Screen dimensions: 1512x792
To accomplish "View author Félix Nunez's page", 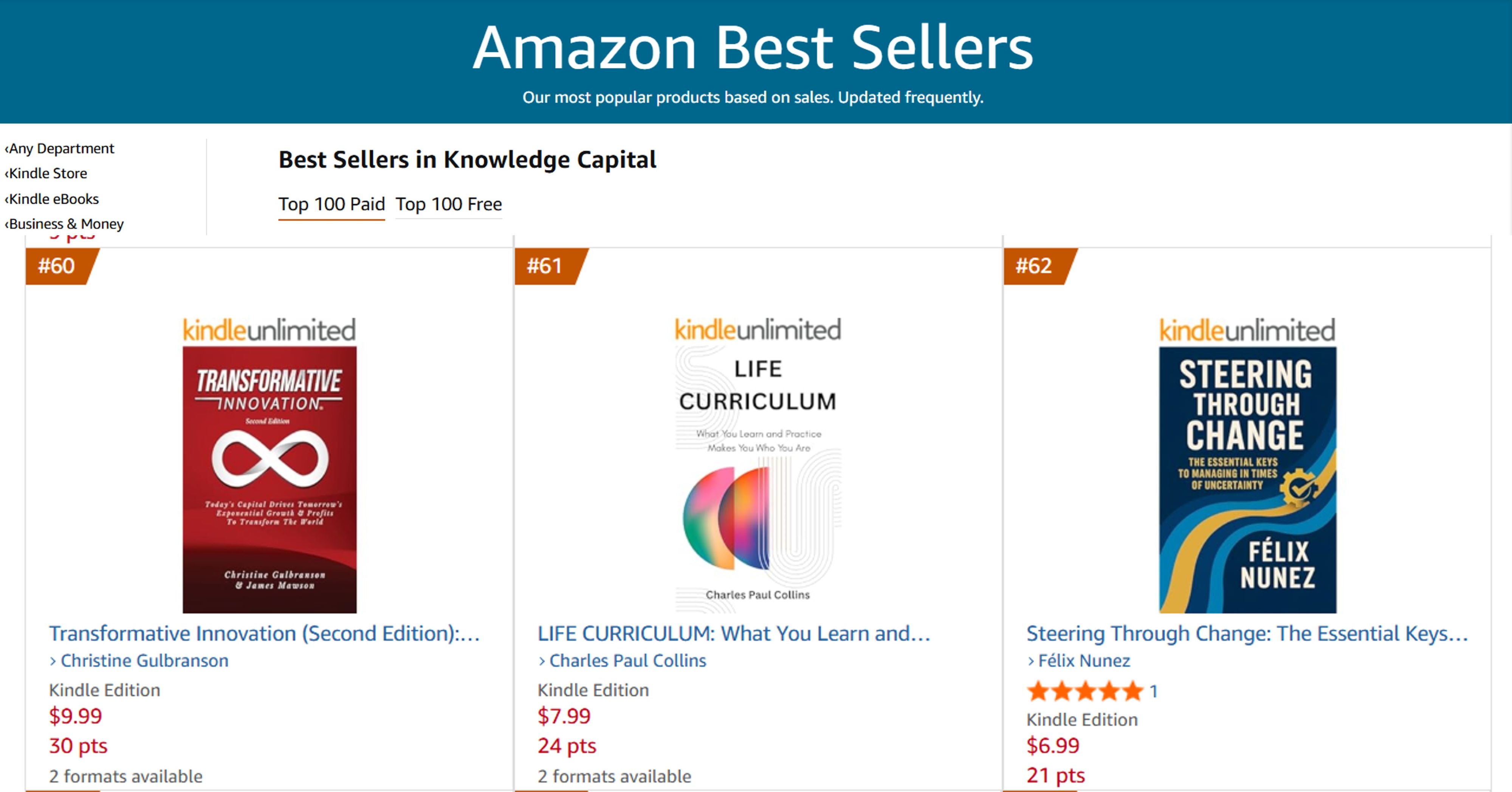I will [1083, 661].
